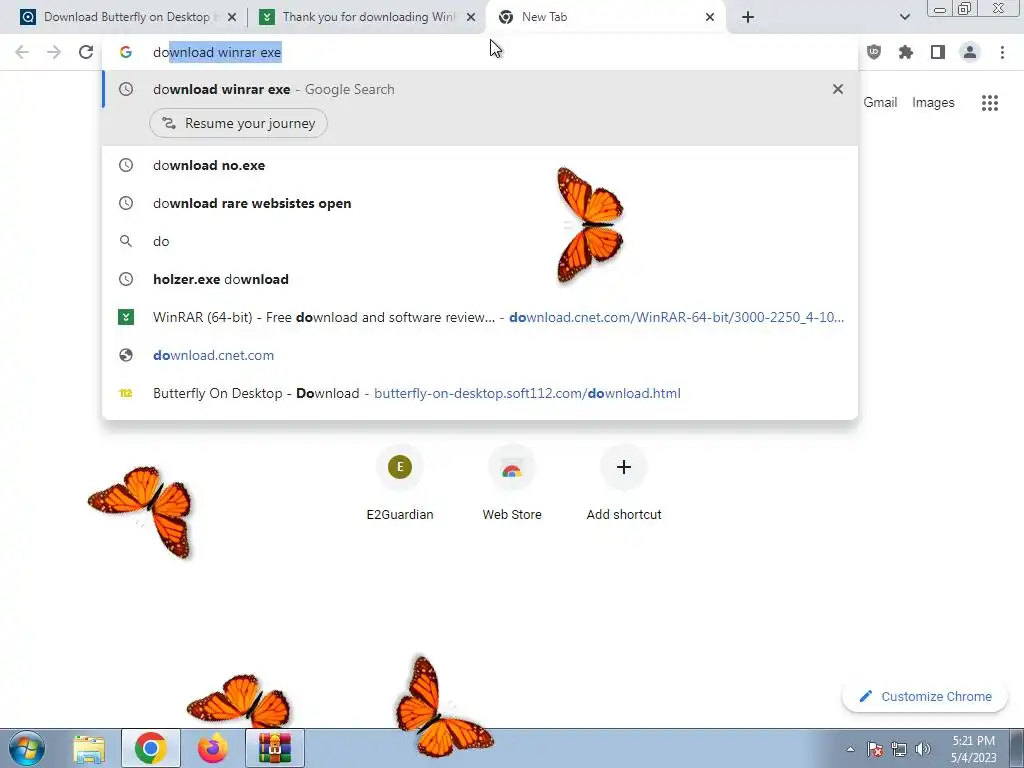1024x768 pixels.
Task: Switch to 'Download Butterfly on Desktop' tab
Action: click(x=127, y=17)
